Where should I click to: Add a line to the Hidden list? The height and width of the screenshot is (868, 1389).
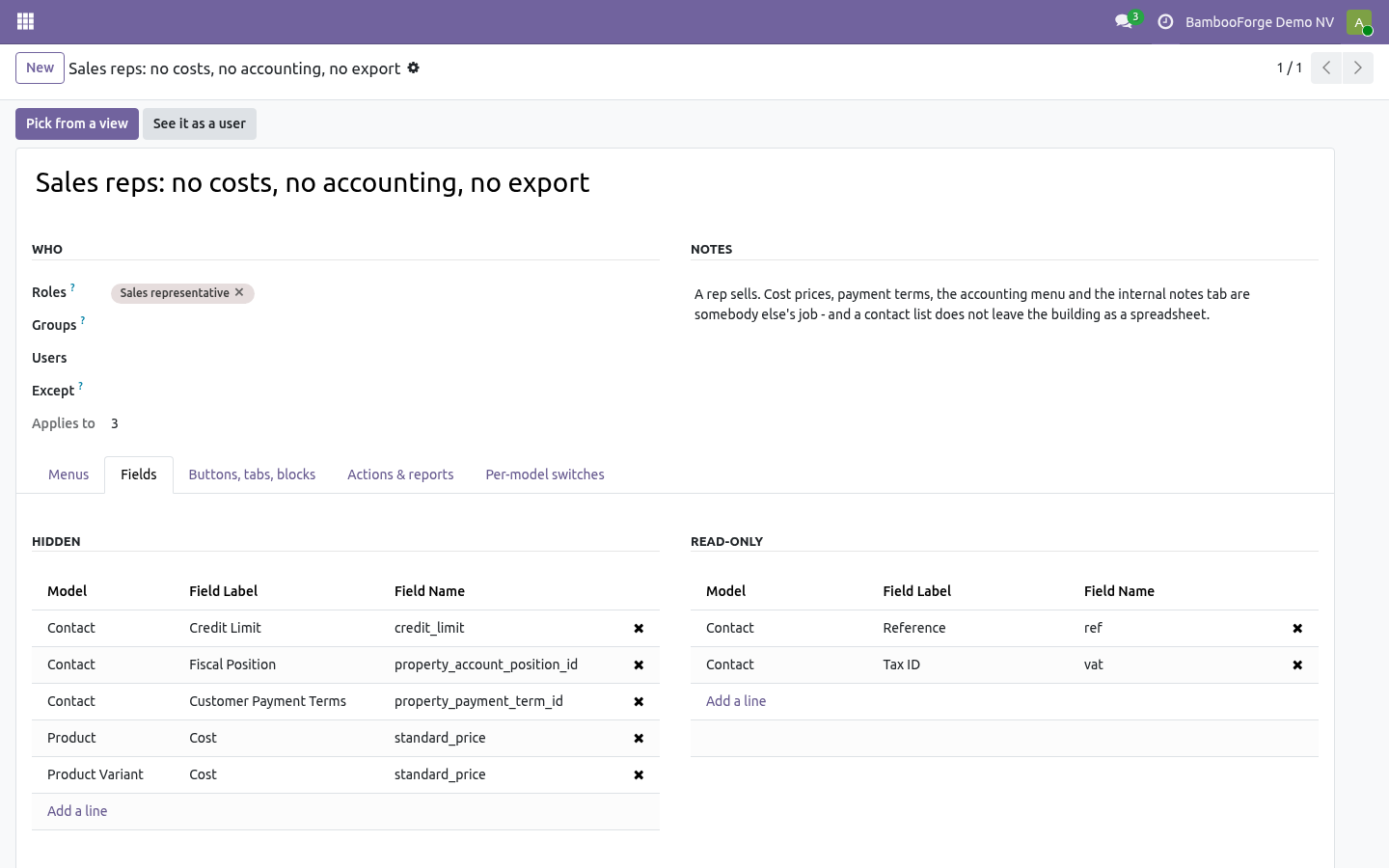tap(77, 811)
